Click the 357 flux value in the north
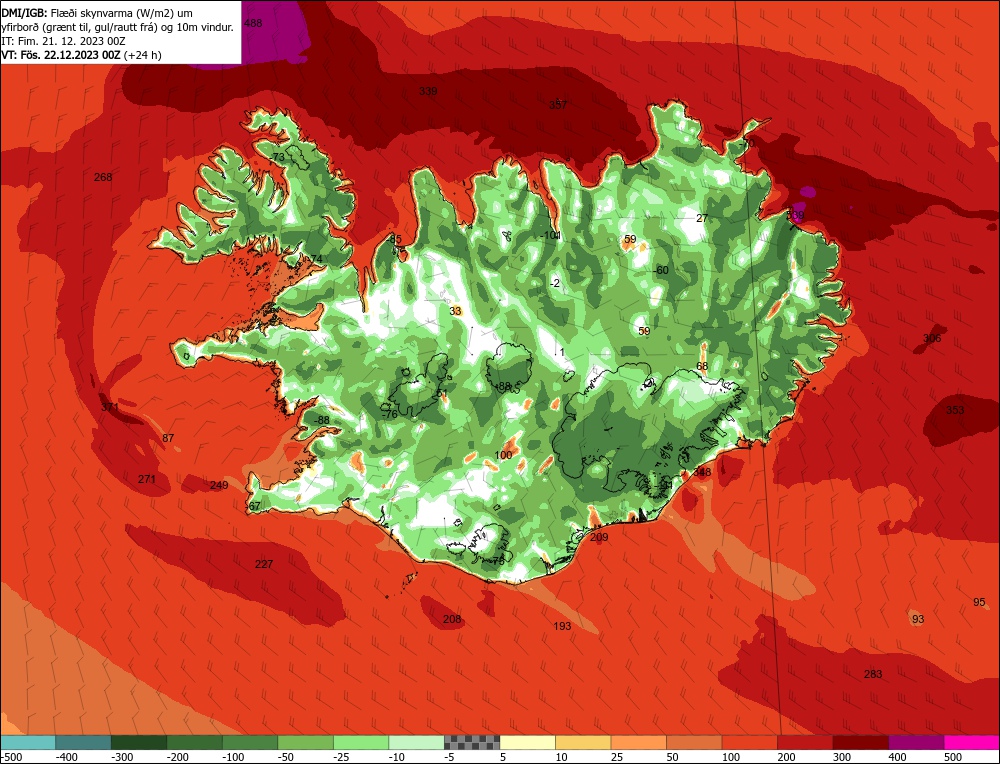Screen dimensions: 1000x764 (x=558, y=105)
